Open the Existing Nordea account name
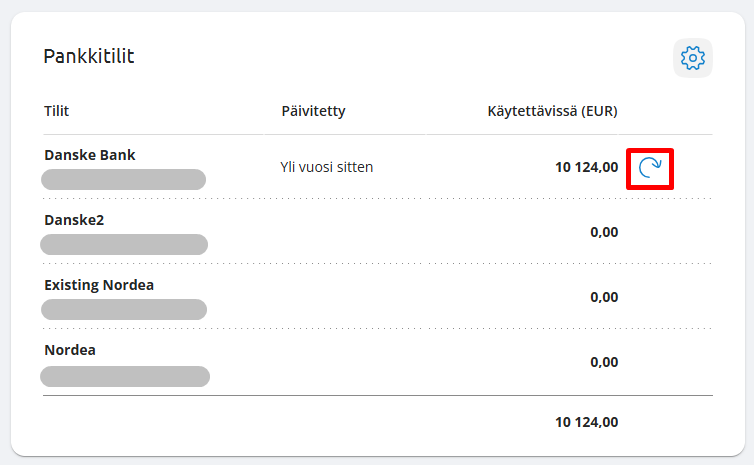 pyautogui.click(x=99, y=285)
